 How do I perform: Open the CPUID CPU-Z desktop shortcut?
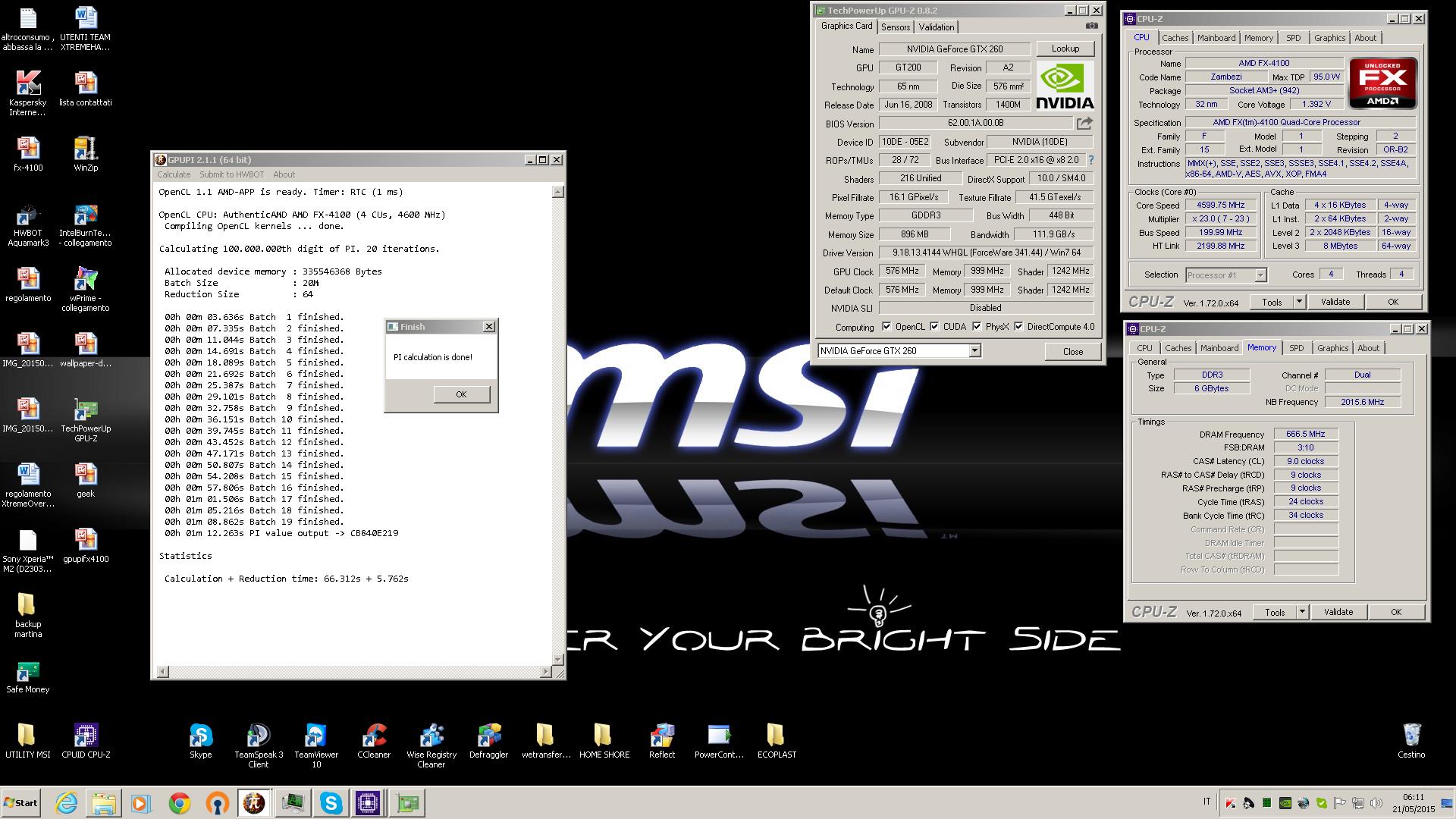click(86, 741)
